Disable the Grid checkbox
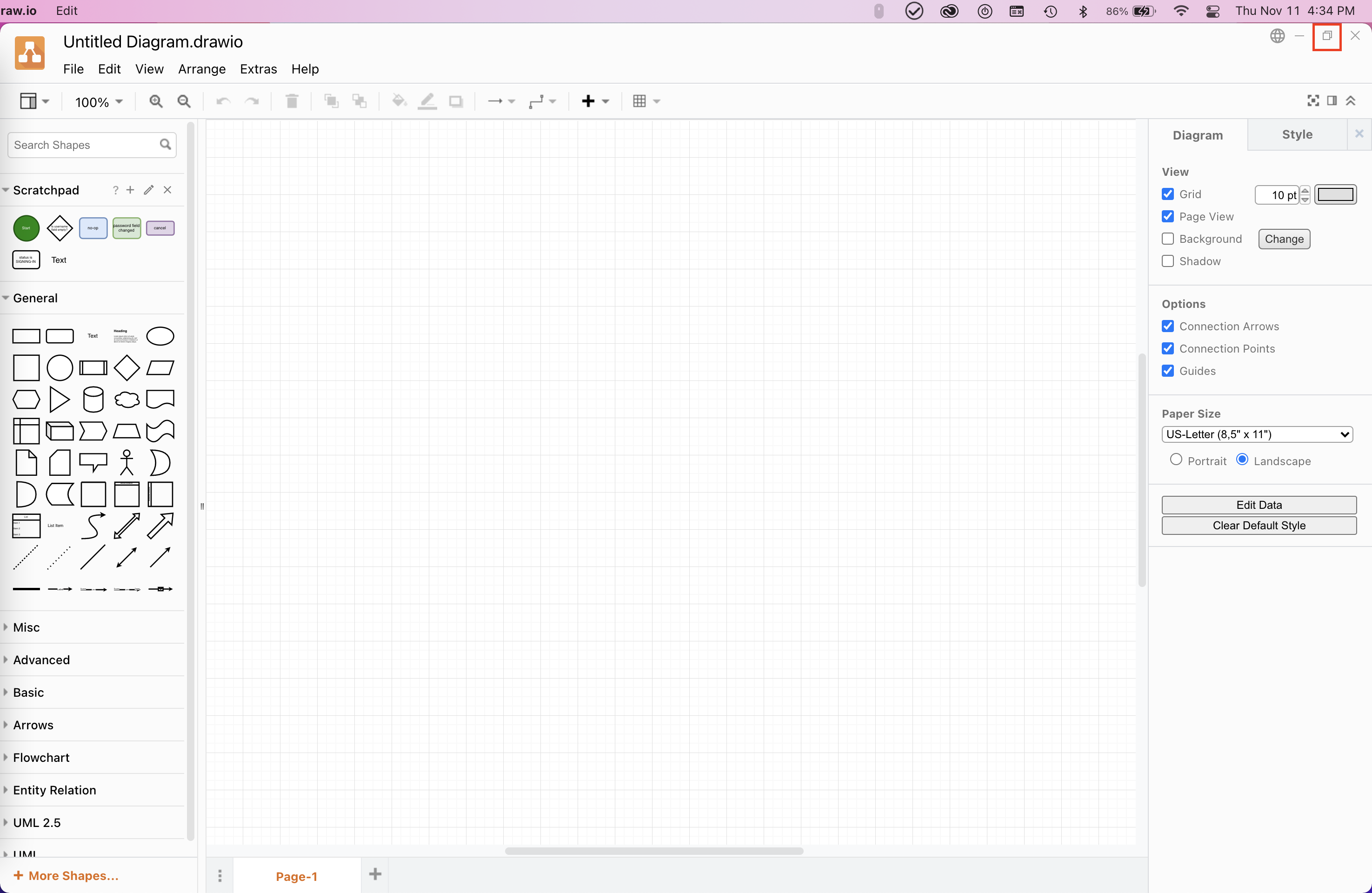The width and height of the screenshot is (1372, 893). [x=1168, y=194]
